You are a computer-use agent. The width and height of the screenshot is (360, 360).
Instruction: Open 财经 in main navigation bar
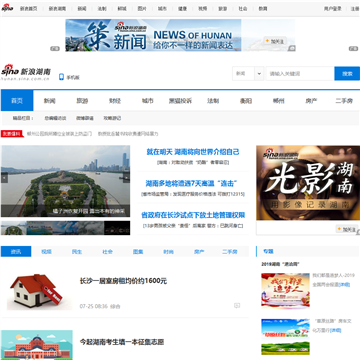pos(115,101)
